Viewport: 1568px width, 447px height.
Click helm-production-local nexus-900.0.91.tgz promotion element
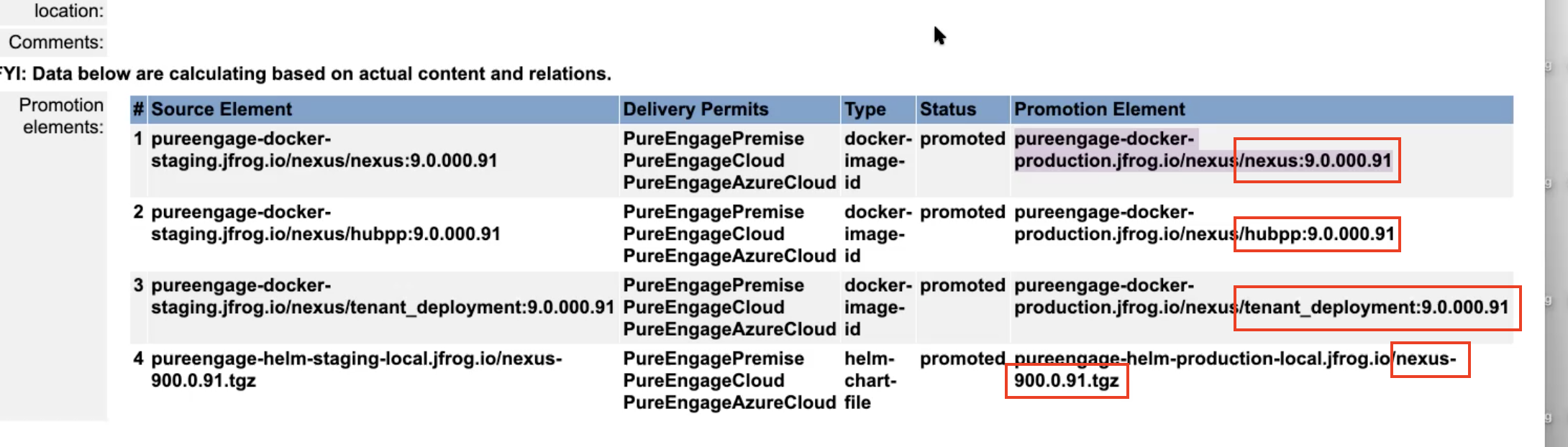point(1234,369)
